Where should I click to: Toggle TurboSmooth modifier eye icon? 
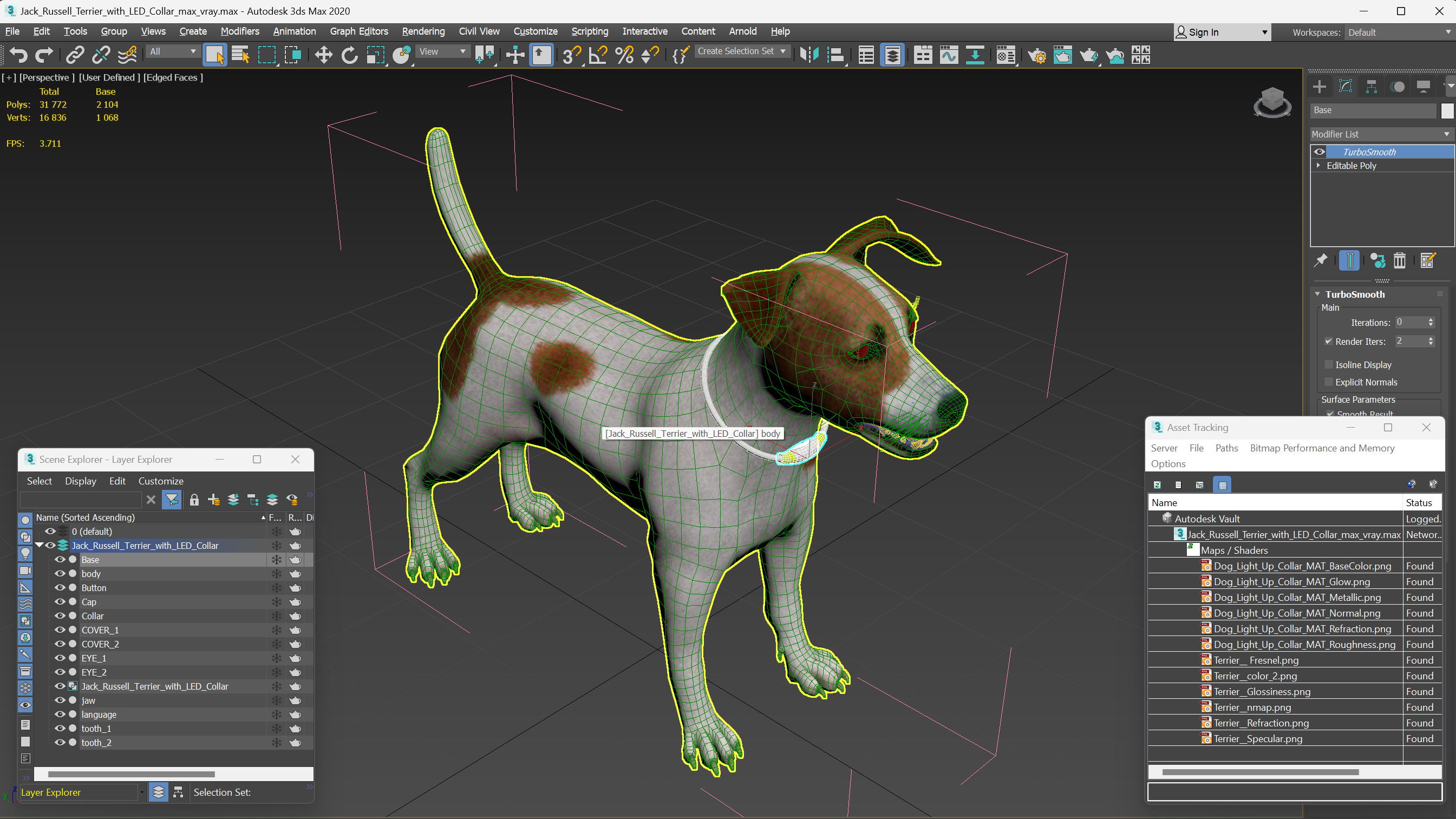(1319, 152)
